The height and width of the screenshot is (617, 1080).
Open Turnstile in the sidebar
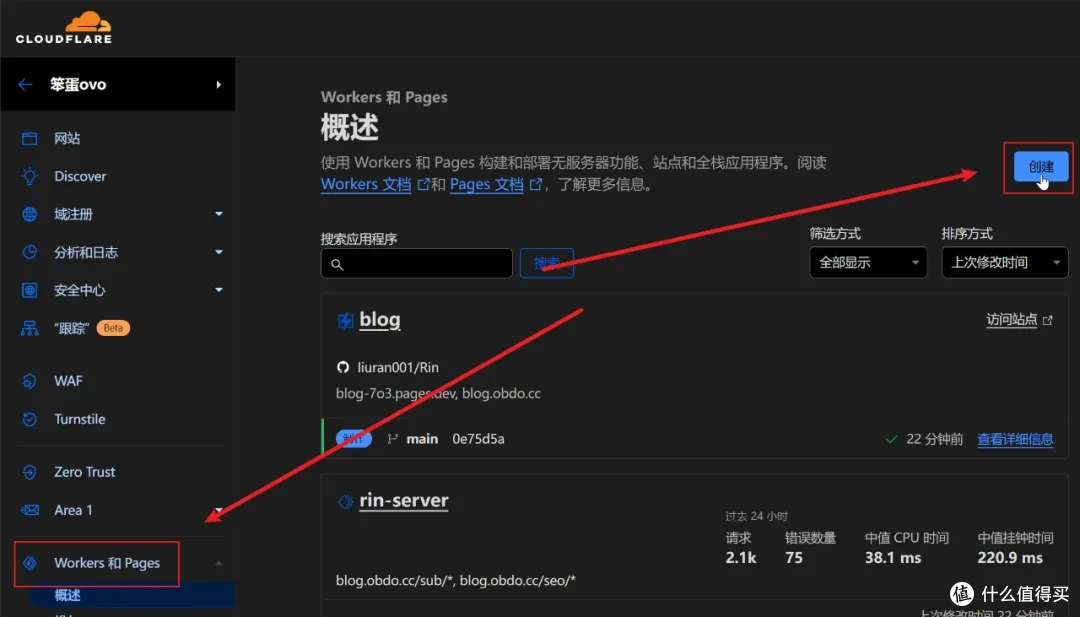tap(80, 419)
